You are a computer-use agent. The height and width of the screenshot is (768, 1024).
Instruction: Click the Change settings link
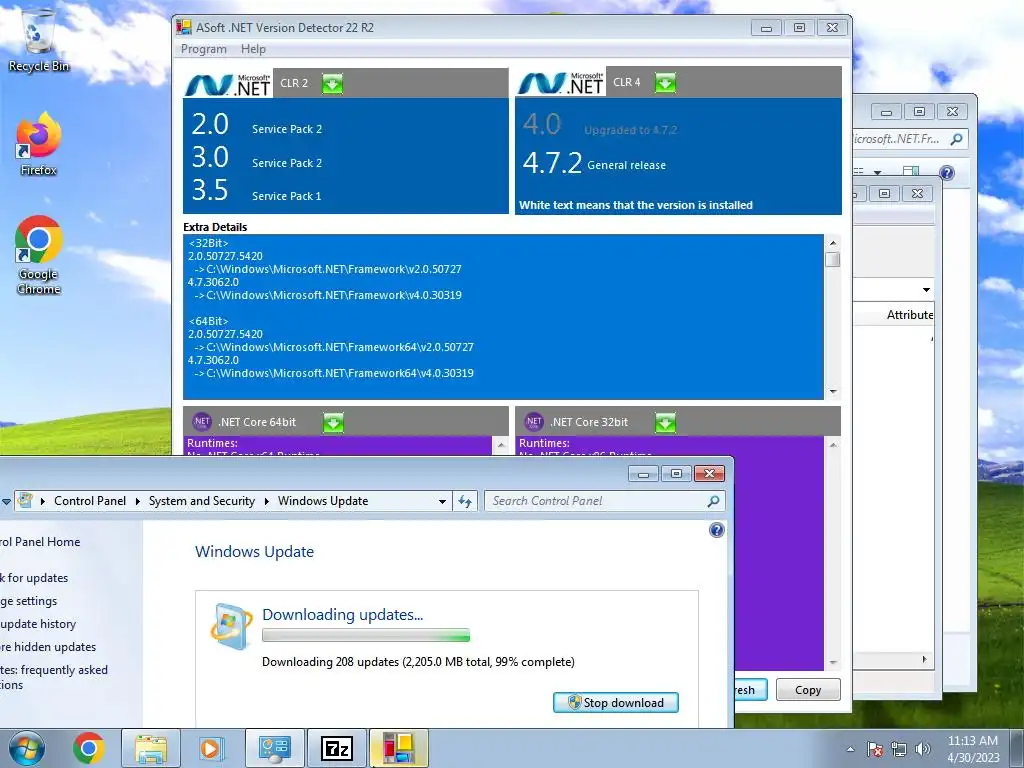29,601
